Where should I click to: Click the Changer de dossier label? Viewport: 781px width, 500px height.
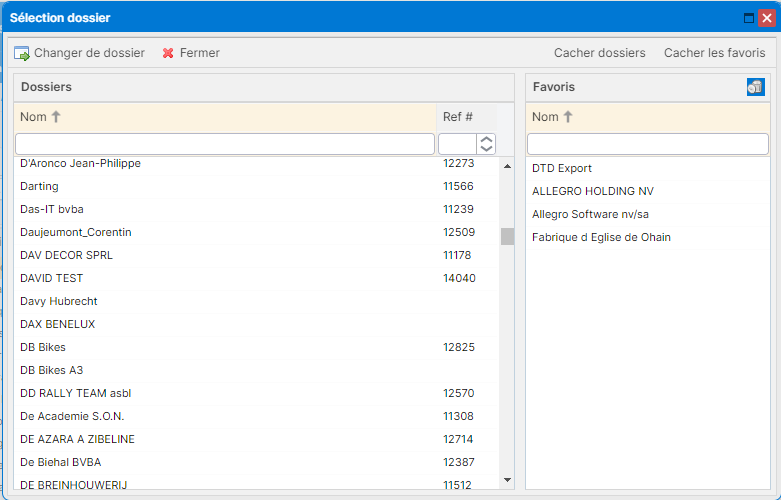[x=89, y=53]
